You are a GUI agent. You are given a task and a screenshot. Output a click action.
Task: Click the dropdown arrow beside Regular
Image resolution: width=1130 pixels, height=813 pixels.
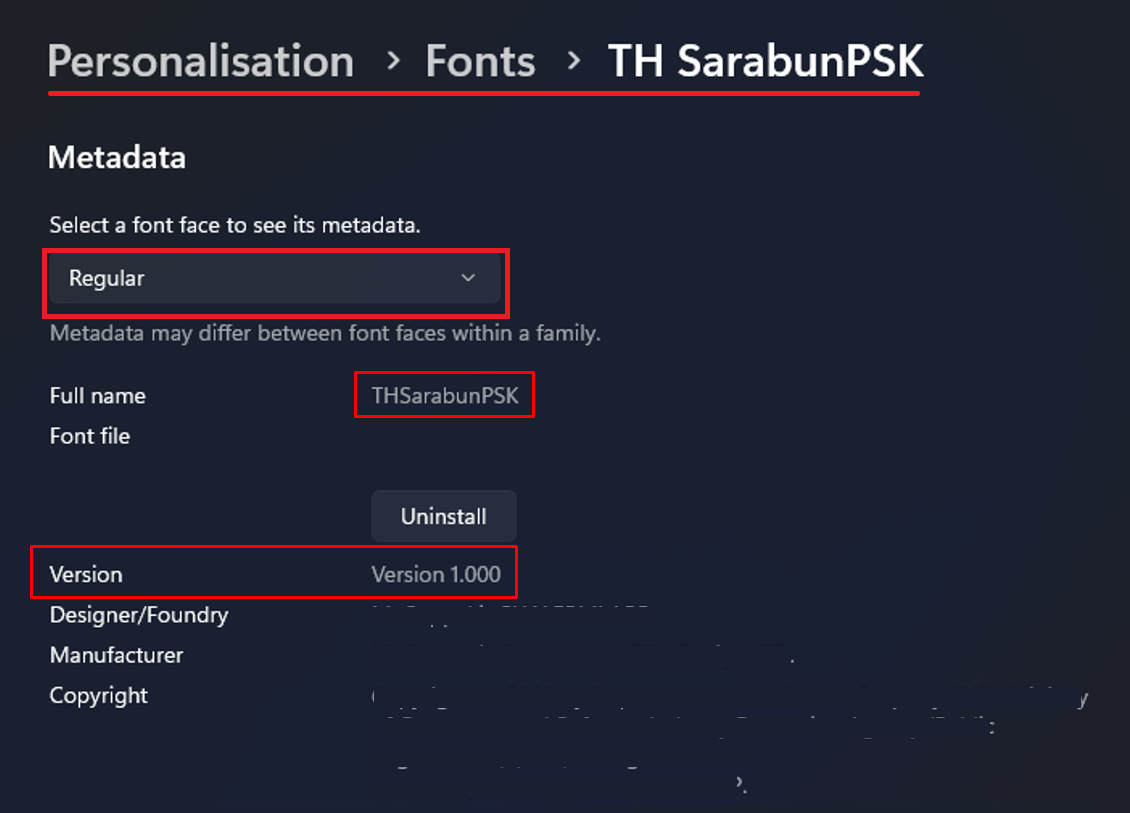point(468,278)
